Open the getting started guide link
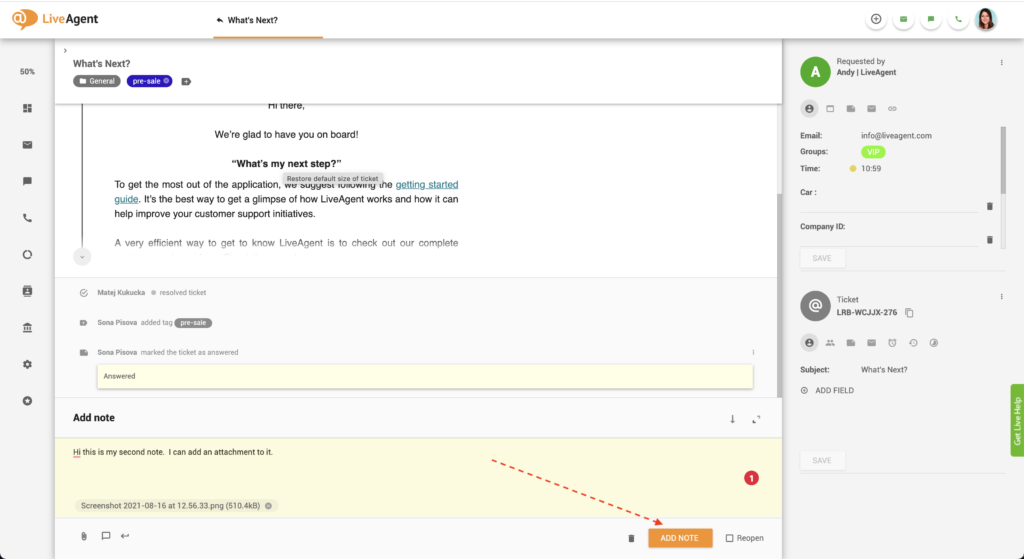 [427, 185]
